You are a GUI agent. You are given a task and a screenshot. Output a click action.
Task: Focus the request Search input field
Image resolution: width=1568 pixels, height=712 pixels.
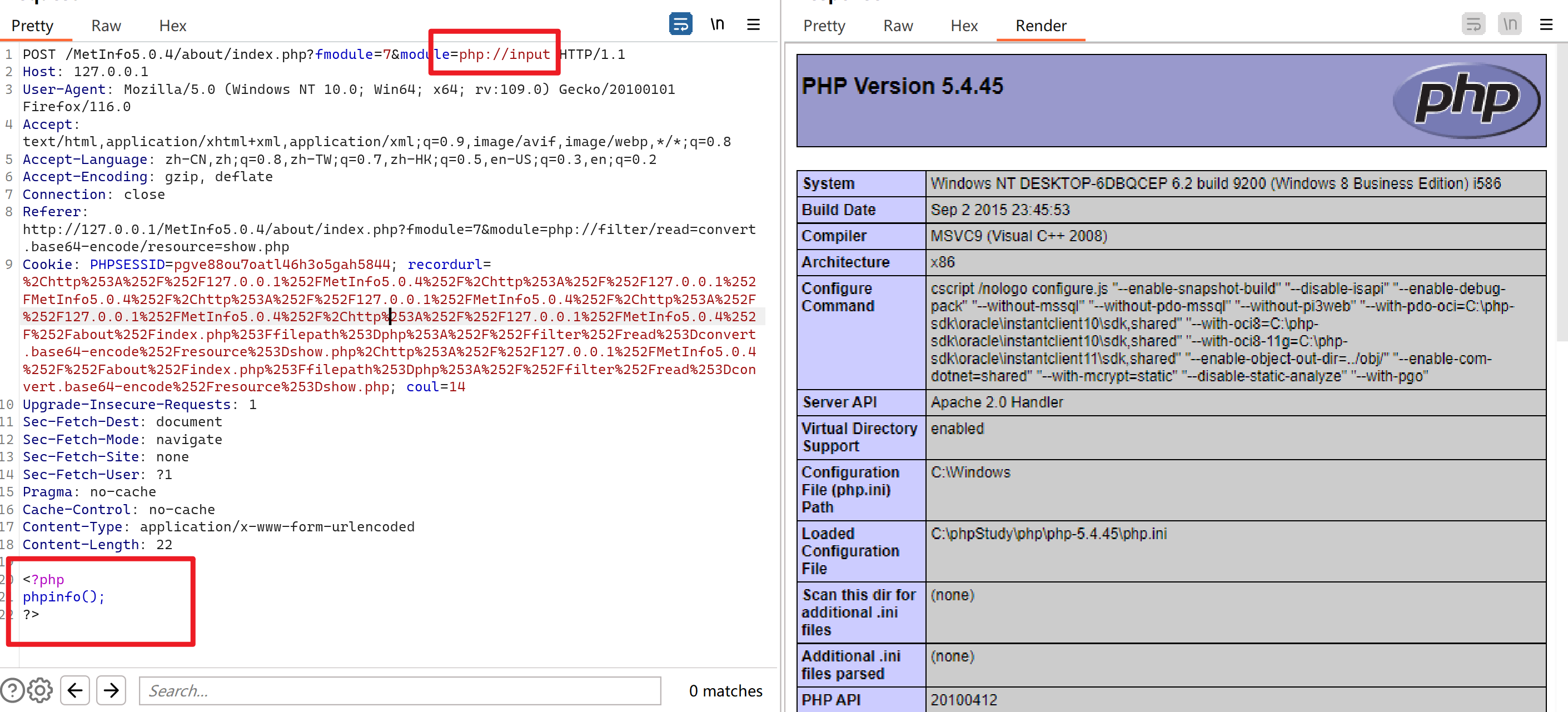[400, 690]
